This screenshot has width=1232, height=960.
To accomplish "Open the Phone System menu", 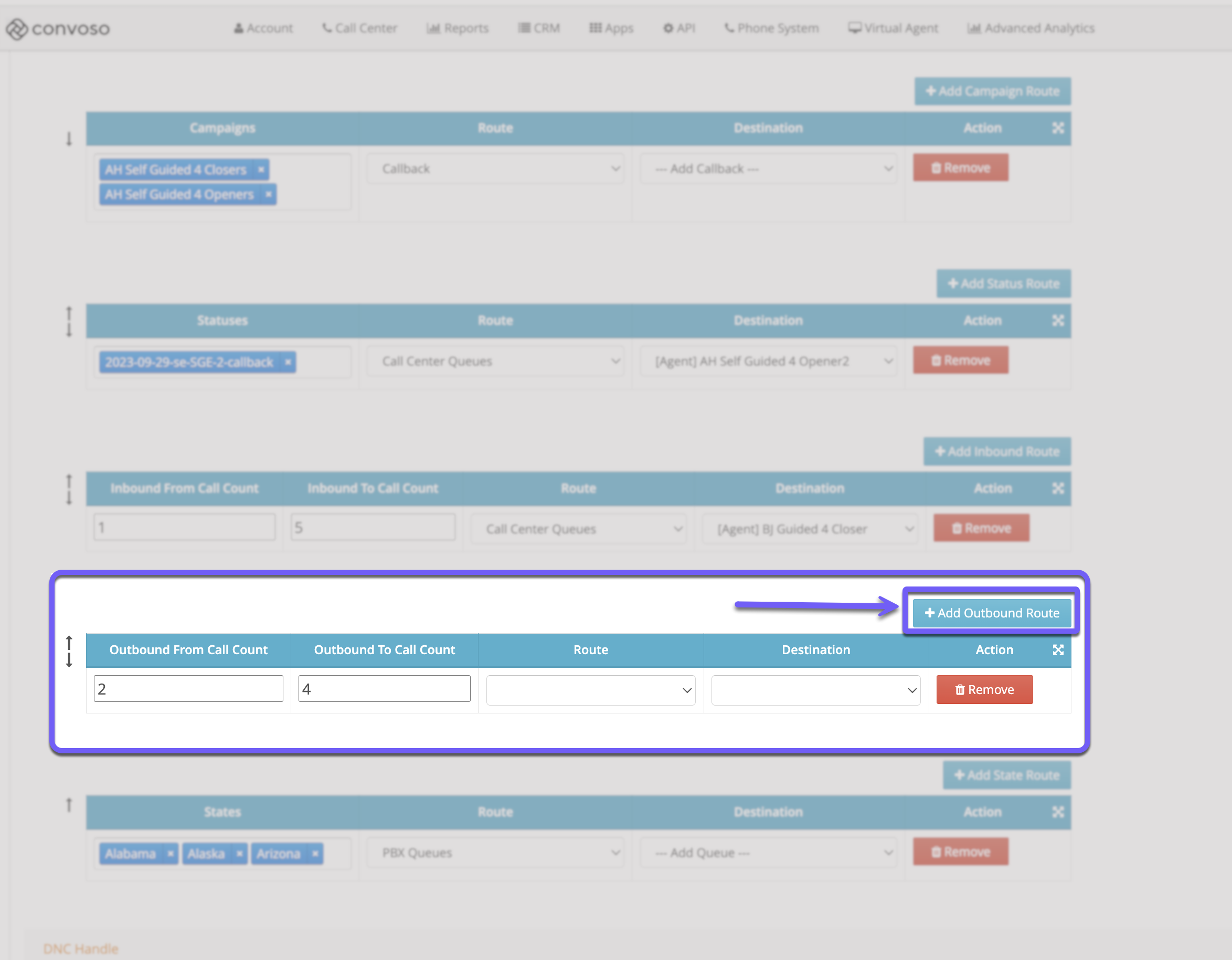I will click(771, 28).
